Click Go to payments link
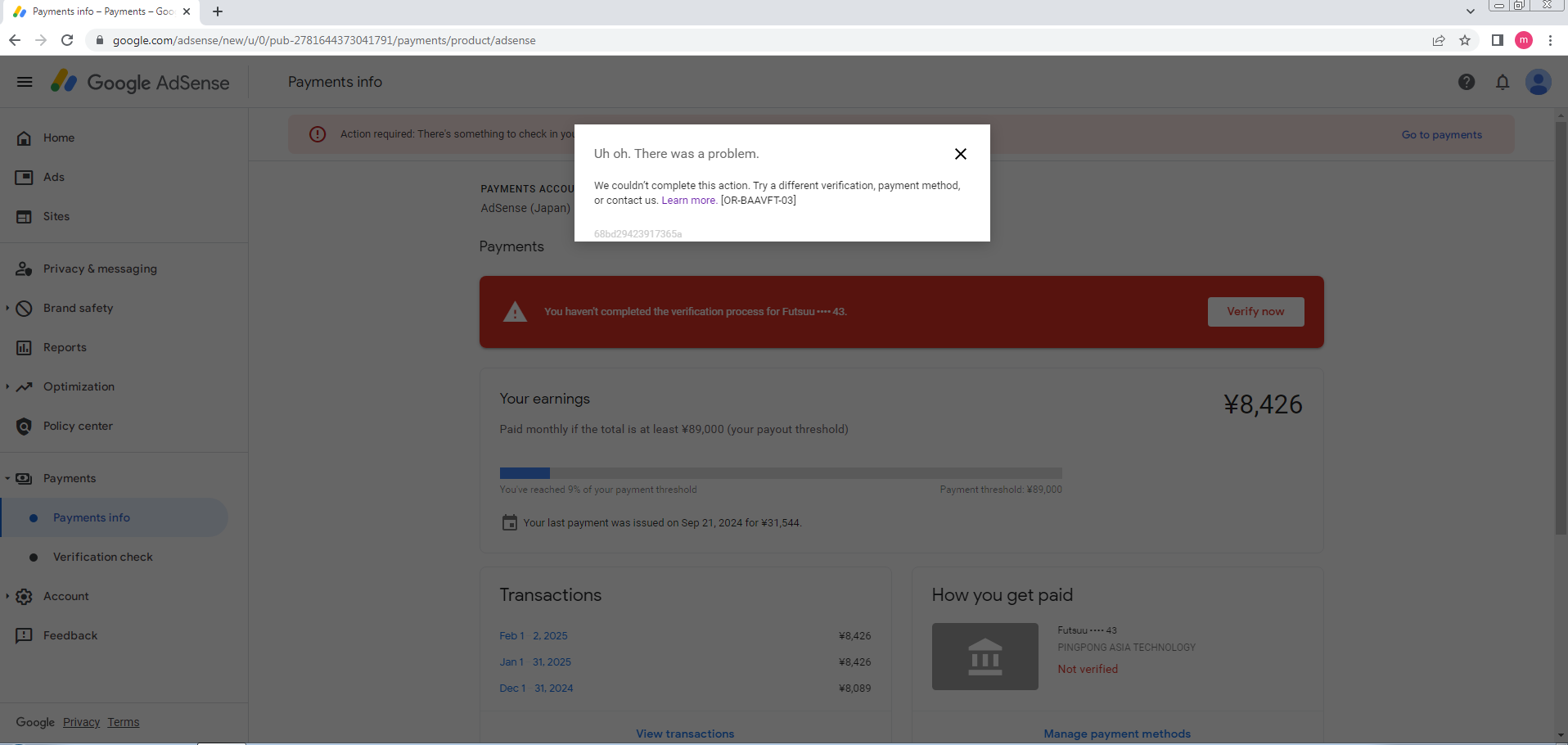The image size is (1568, 745). pyautogui.click(x=1441, y=134)
